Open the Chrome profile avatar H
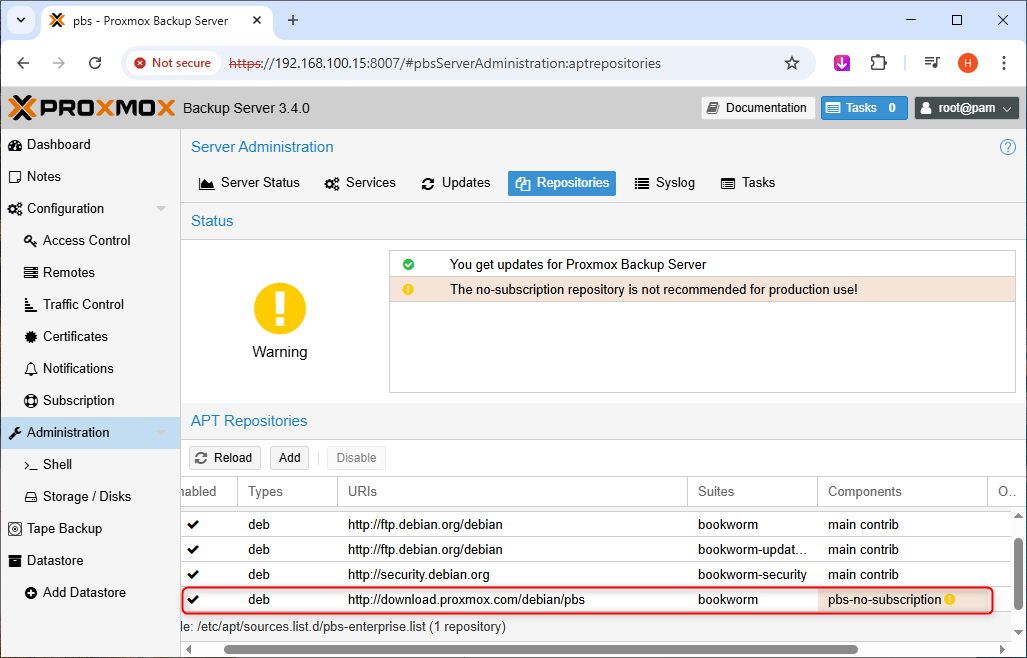This screenshot has height=658, width=1027. (967, 64)
